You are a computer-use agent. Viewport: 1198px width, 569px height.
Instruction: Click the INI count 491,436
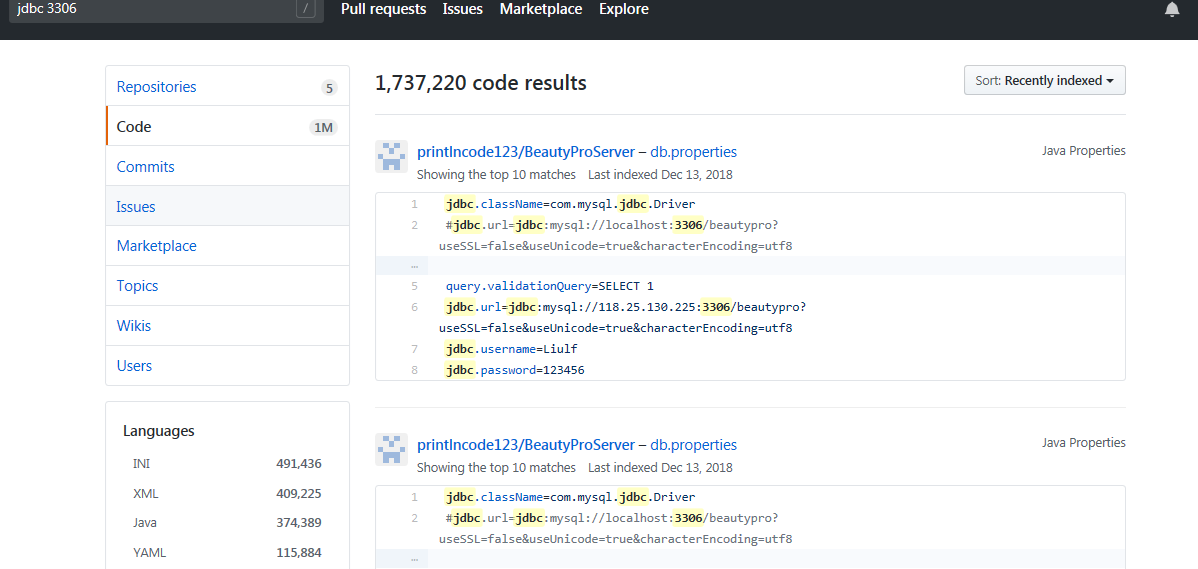299,464
